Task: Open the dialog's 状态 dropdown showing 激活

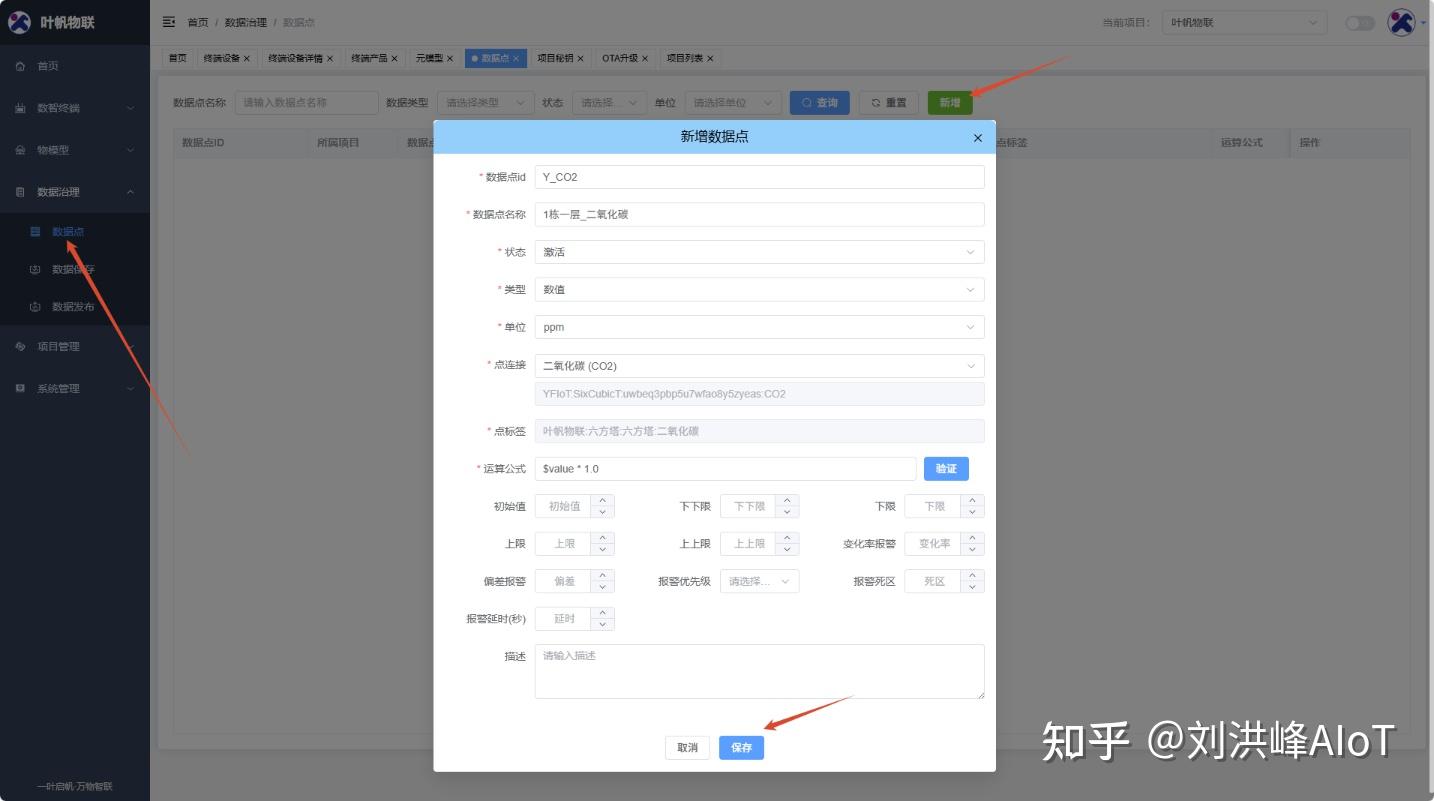Action: (x=759, y=252)
